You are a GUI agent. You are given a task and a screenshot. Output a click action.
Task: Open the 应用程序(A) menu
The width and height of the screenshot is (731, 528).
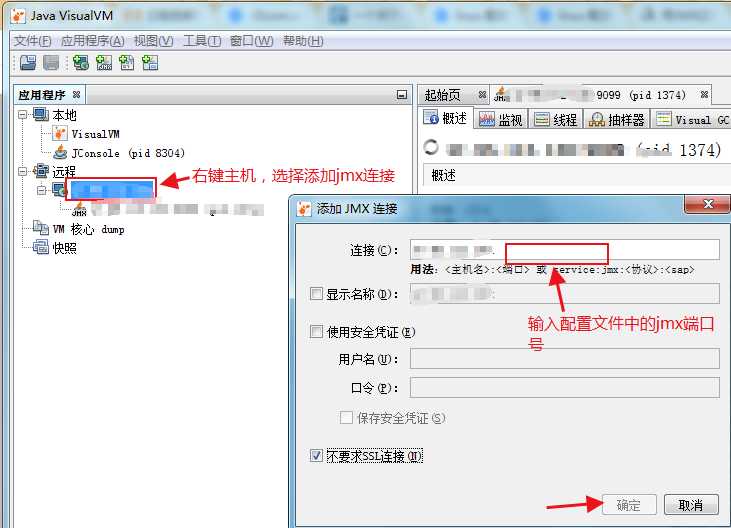pyautogui.click(x=93, y=41)
